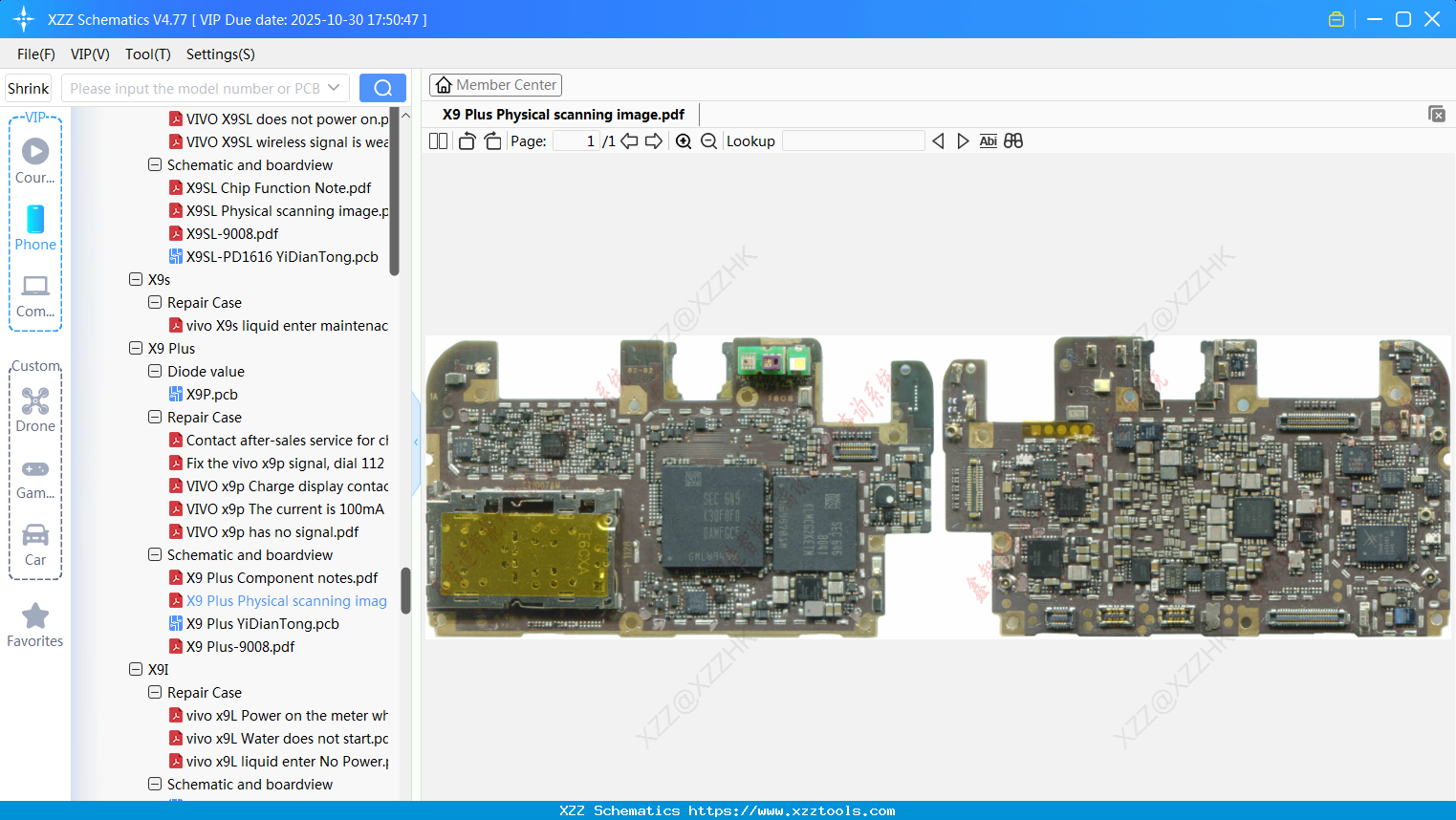Open the model number dropdown arrow
Viewport: 1456px width, 820px height.
[x=334, y=88]
